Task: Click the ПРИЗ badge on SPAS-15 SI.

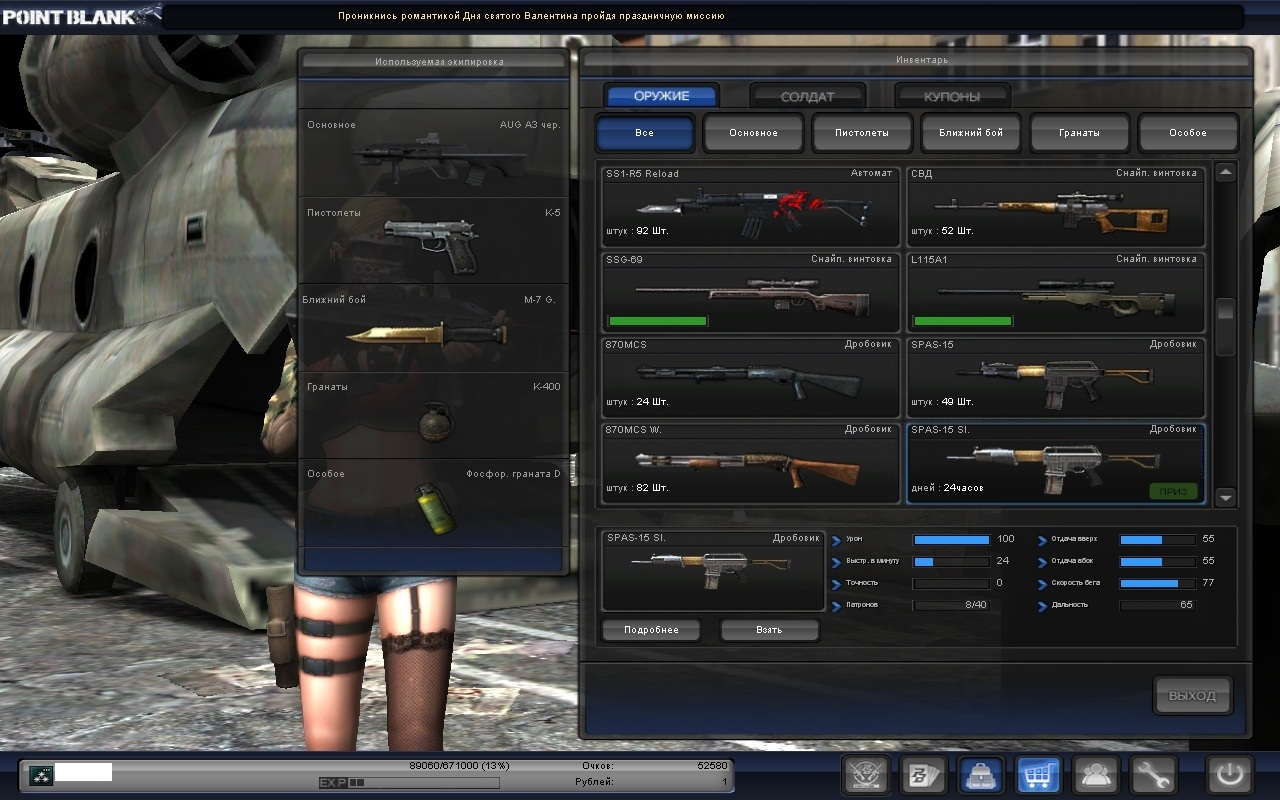Action: [1173, 492]
